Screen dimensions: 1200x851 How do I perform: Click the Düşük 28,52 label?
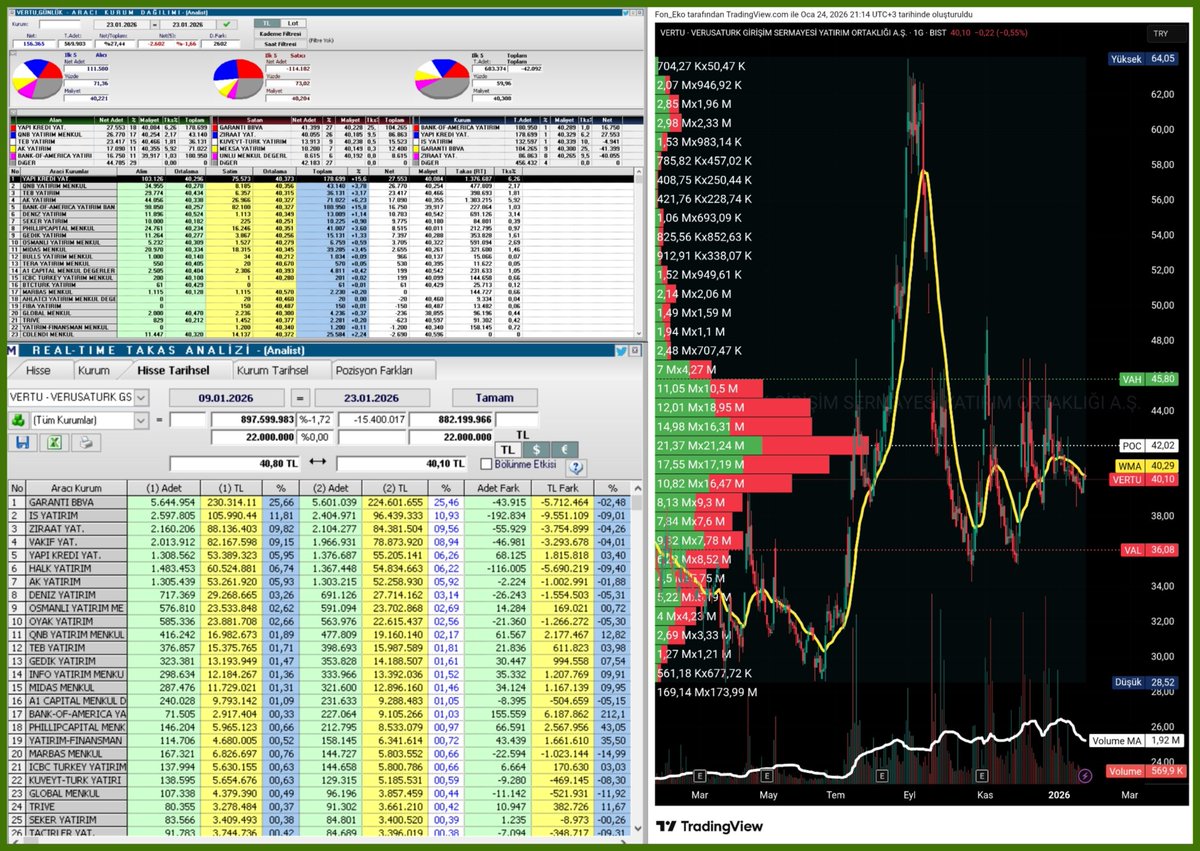pyautogui.click(x=1147, y=683)
